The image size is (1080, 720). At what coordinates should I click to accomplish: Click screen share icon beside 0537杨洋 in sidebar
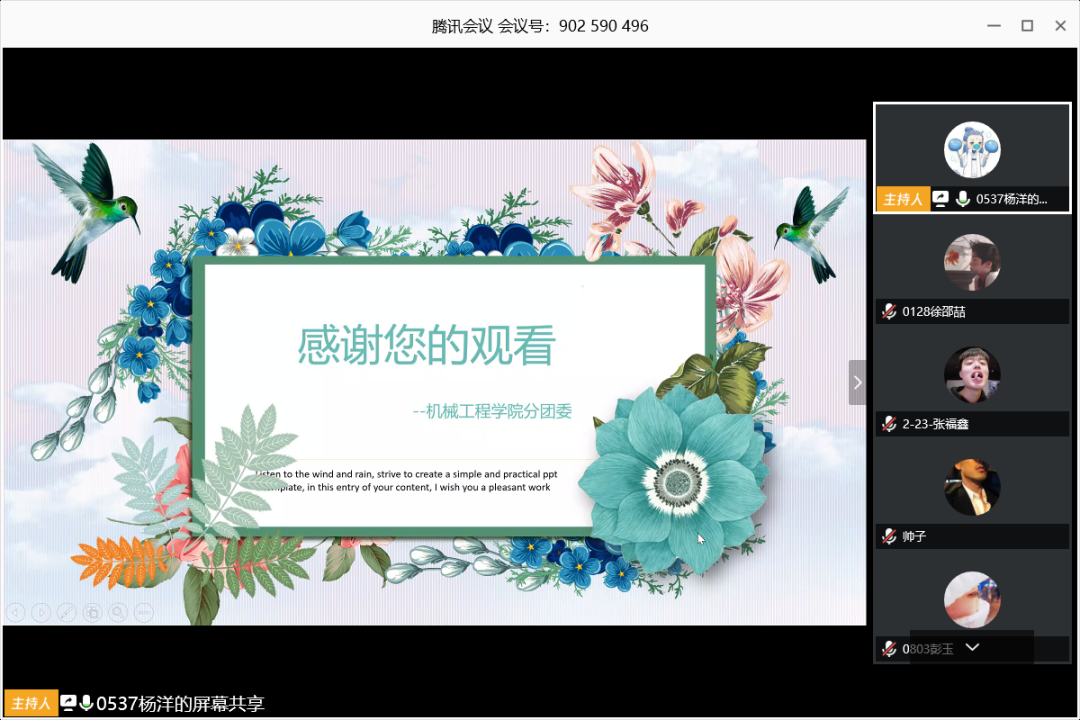[x=940, y=199]
